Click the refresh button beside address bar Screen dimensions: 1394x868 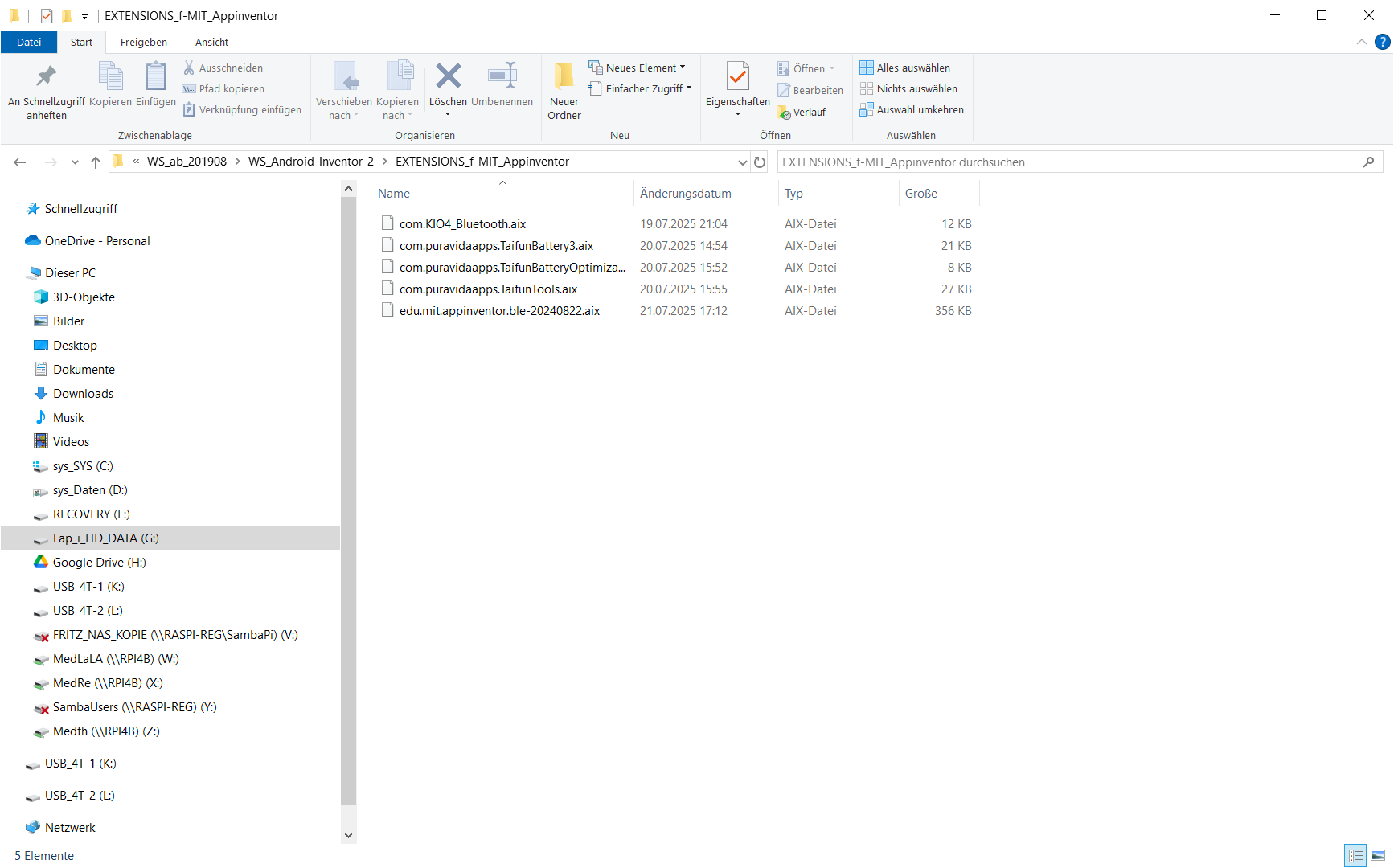tap(760, 162)
